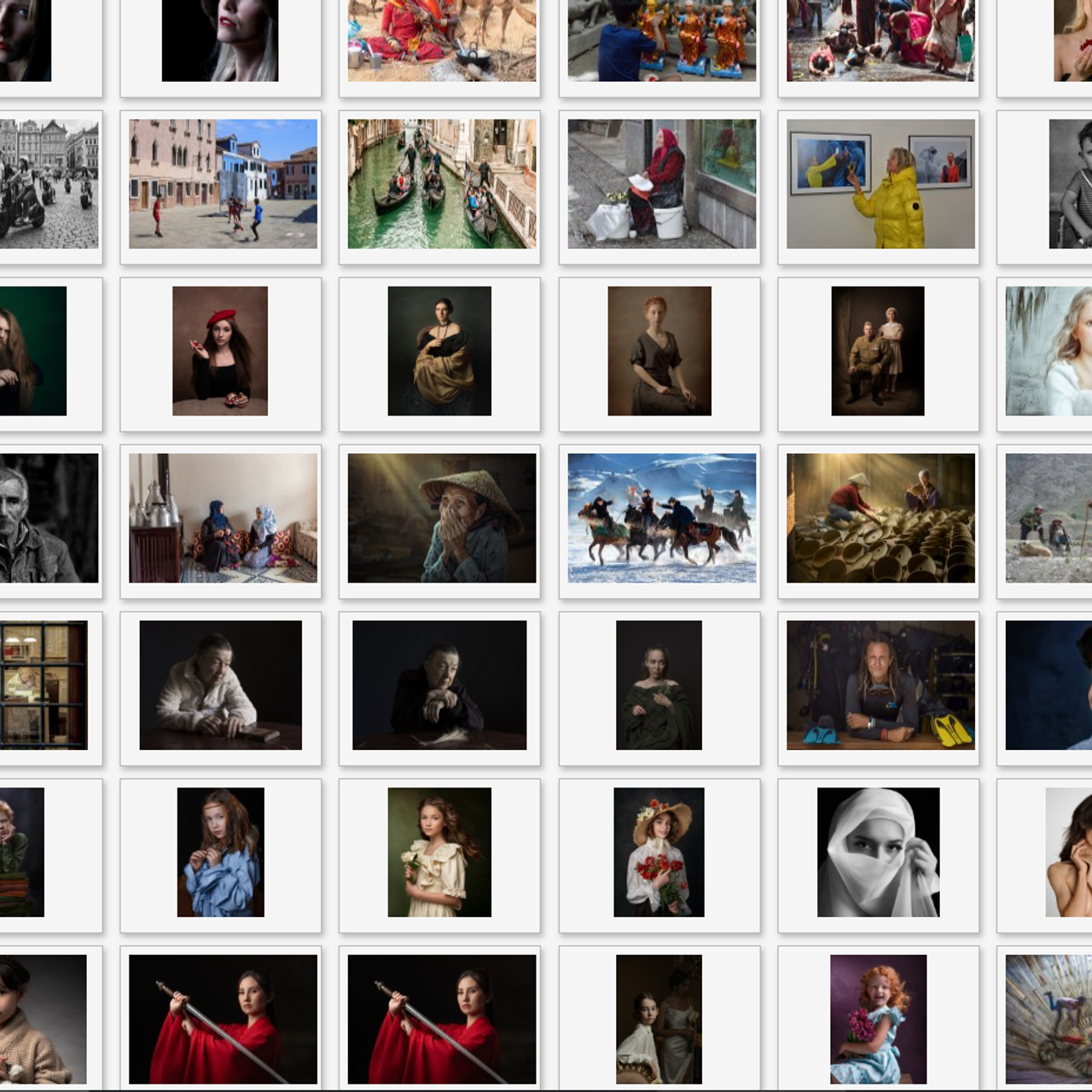This screenshot has height=1092, width=1092.
Task: Open the cyclist in tunnel photo
Action: coord(1048,1019)
